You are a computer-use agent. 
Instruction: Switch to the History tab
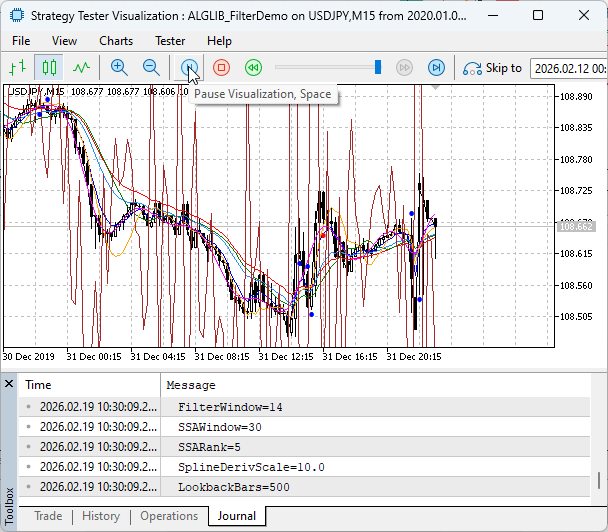101,516
